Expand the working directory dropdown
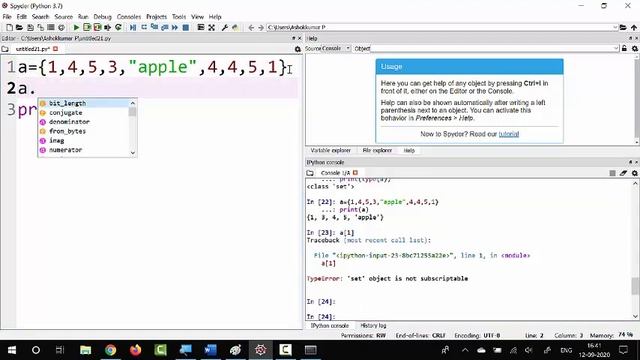The height and width of the screenshot is (360, 640). tap(615, 27)
